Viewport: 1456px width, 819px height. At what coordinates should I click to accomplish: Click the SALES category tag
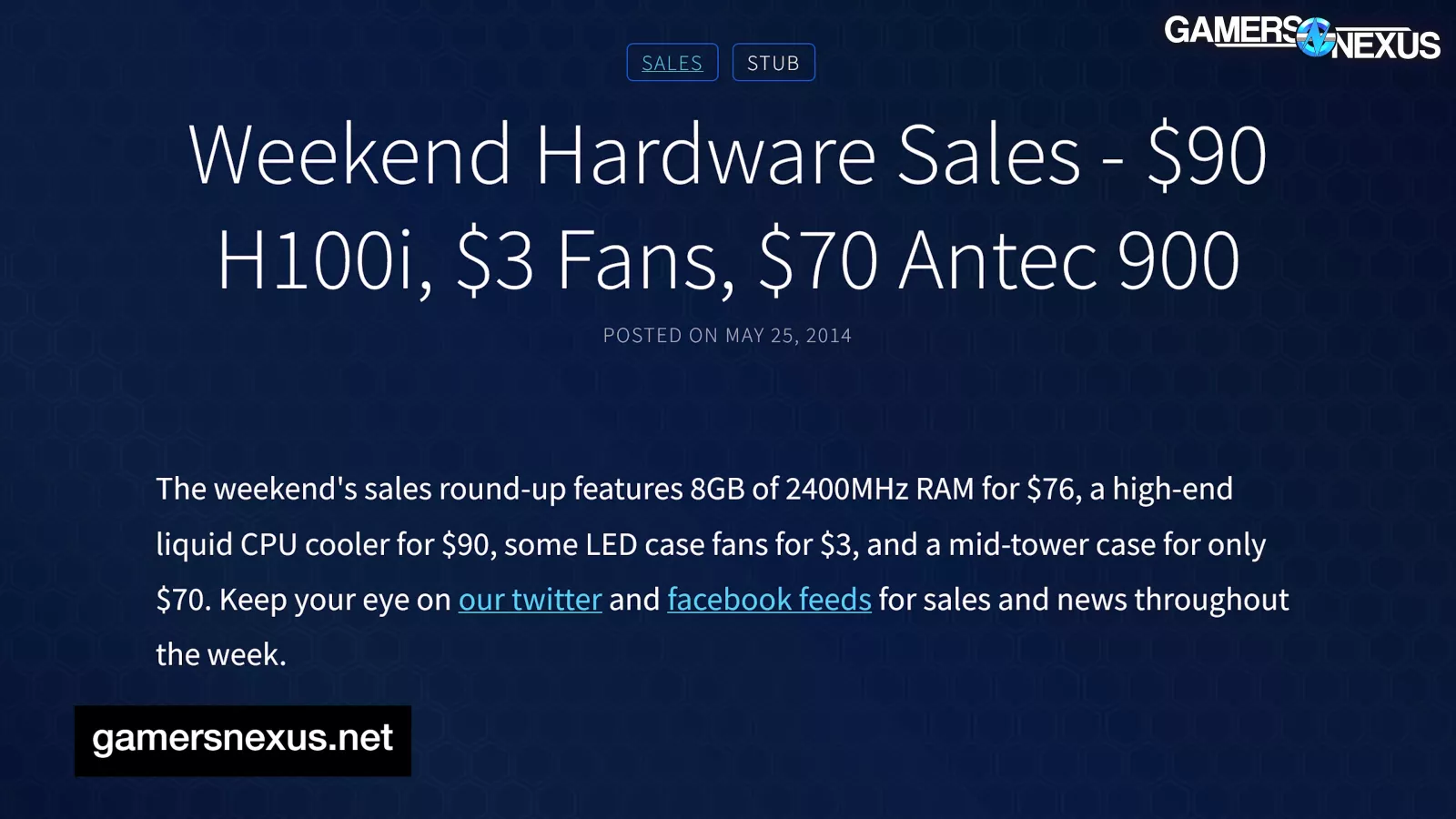click(x=672, y=63)
